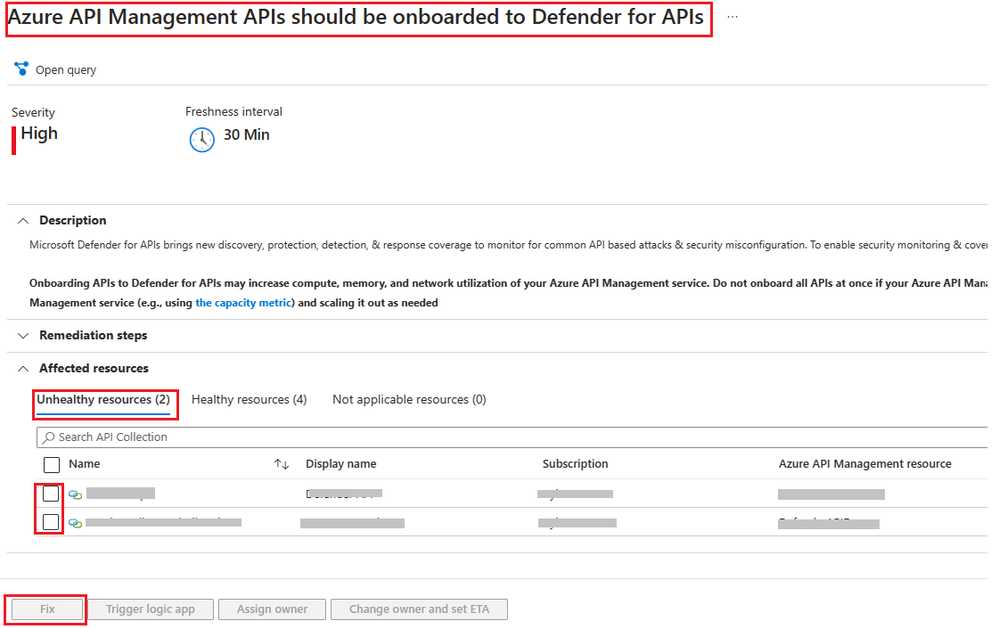Click the API link icon in first resource row
999x628 pixels.
pos(75,494)
